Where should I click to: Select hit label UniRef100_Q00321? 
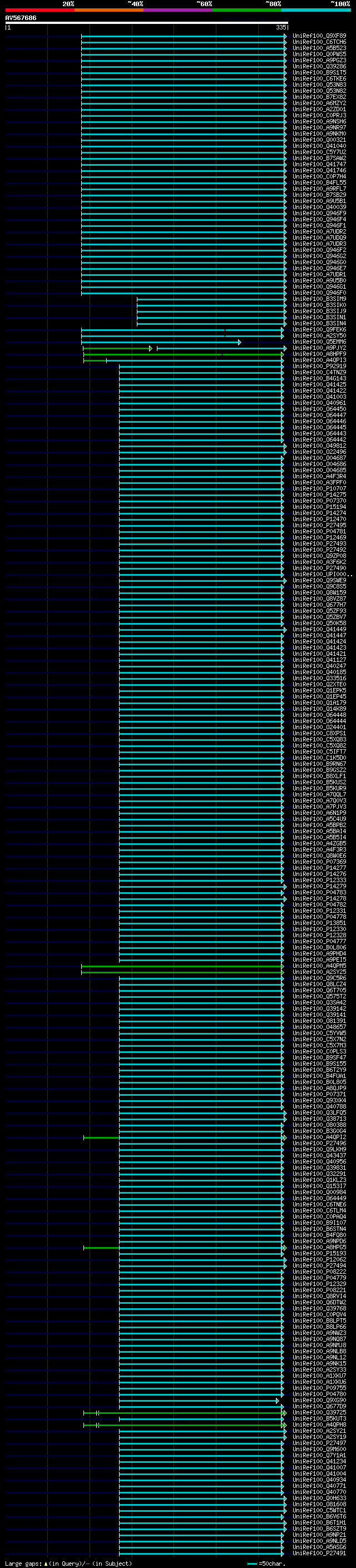point(319,140)
